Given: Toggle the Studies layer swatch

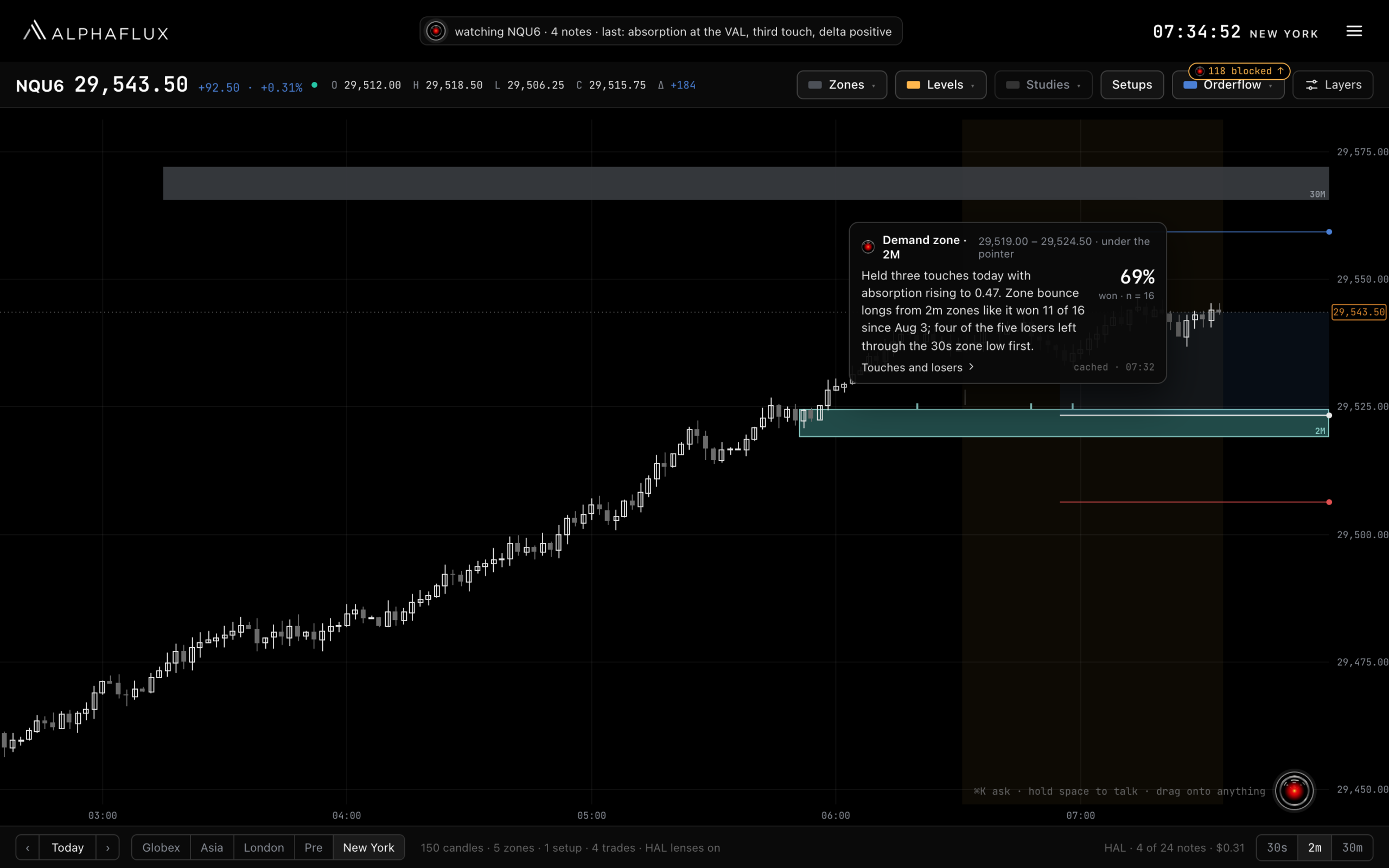Looking at the screenshot, I should (x=1012, y=85).
